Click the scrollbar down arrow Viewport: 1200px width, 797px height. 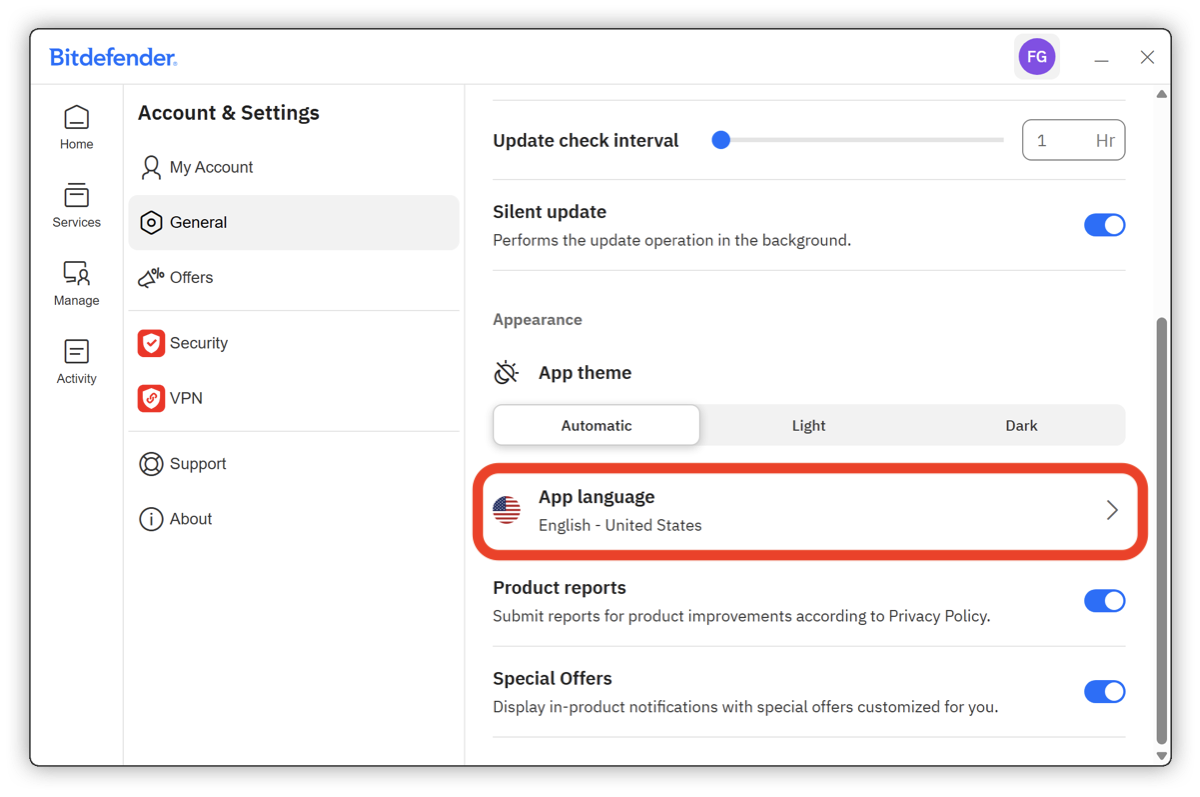[x=1161, y=756]
